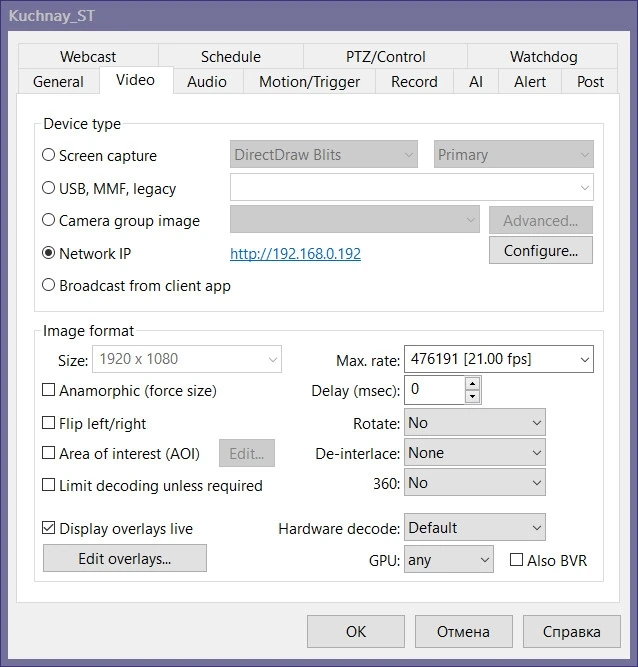Open the De-interlace dropdown
The height and width of the screenshot is (667, 638).
[475, 453]
